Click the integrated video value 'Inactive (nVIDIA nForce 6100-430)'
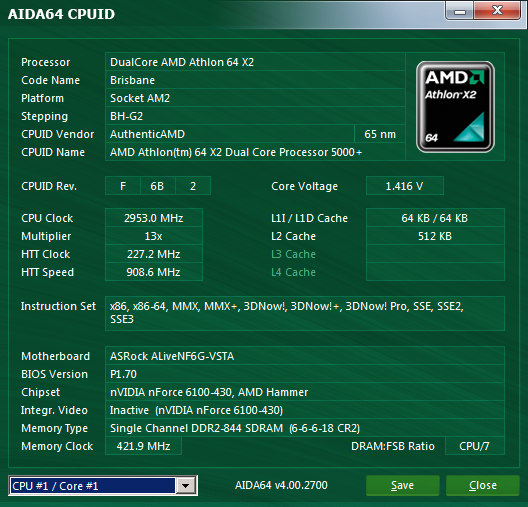The width and height of the screenshot is (528, 507). pyautogui.click(x=305, y=410)
